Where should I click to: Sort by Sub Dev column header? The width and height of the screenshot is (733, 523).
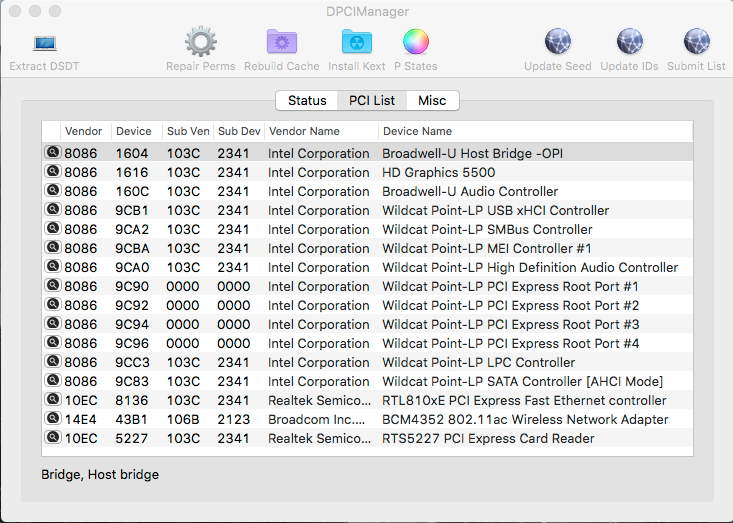tap(239, 131)
